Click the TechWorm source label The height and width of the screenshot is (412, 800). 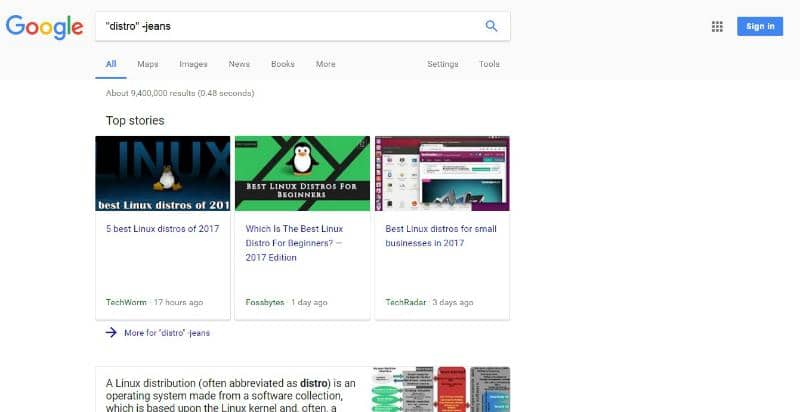pyautogui.click(x=126, y=302)
